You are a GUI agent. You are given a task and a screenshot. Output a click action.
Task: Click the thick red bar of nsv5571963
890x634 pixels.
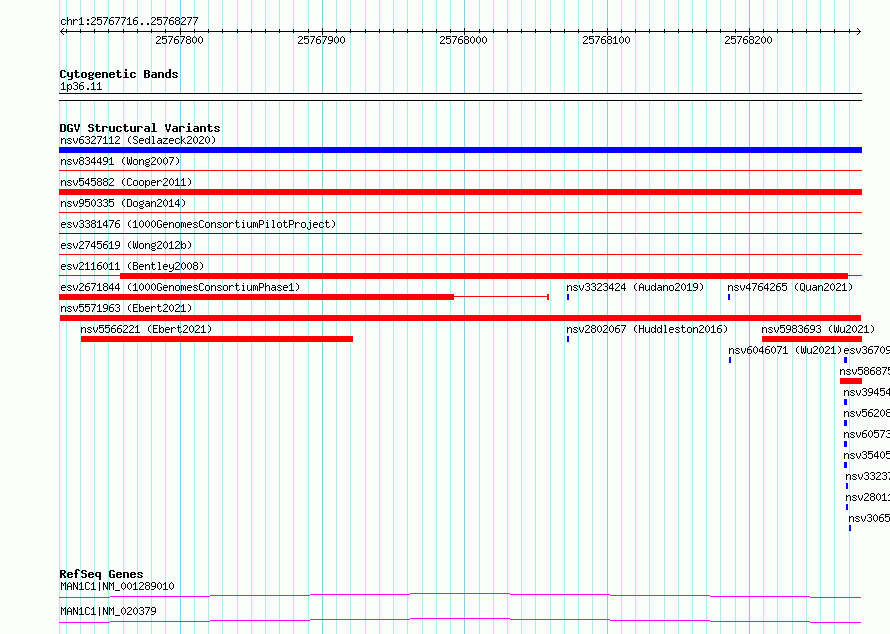460,318
